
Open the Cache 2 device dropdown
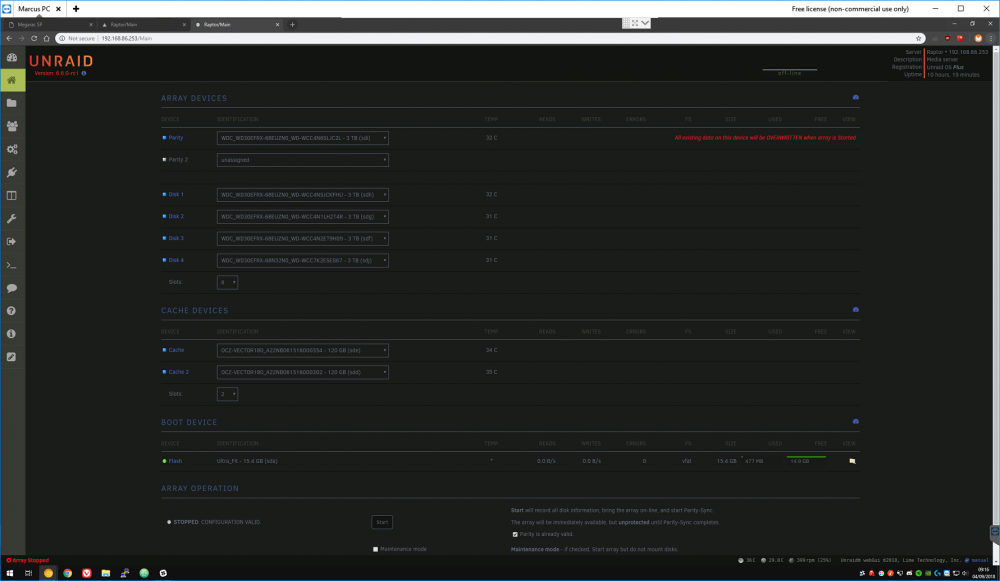(x=303, y=372)
